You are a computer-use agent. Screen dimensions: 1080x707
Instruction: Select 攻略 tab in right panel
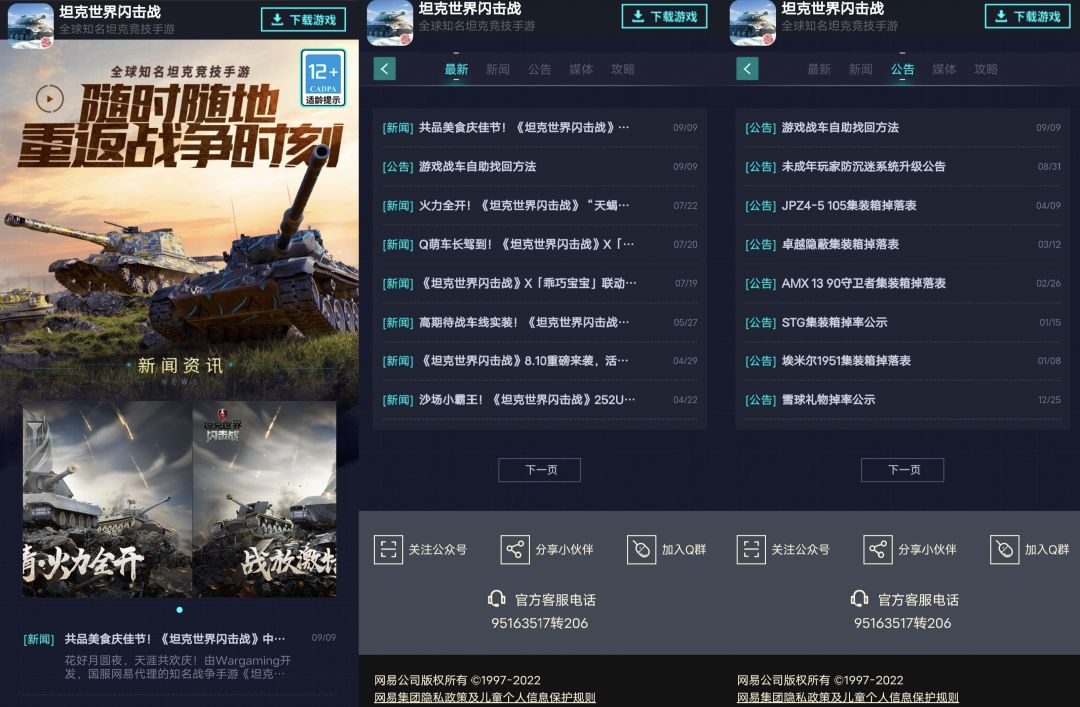(986, 70)
